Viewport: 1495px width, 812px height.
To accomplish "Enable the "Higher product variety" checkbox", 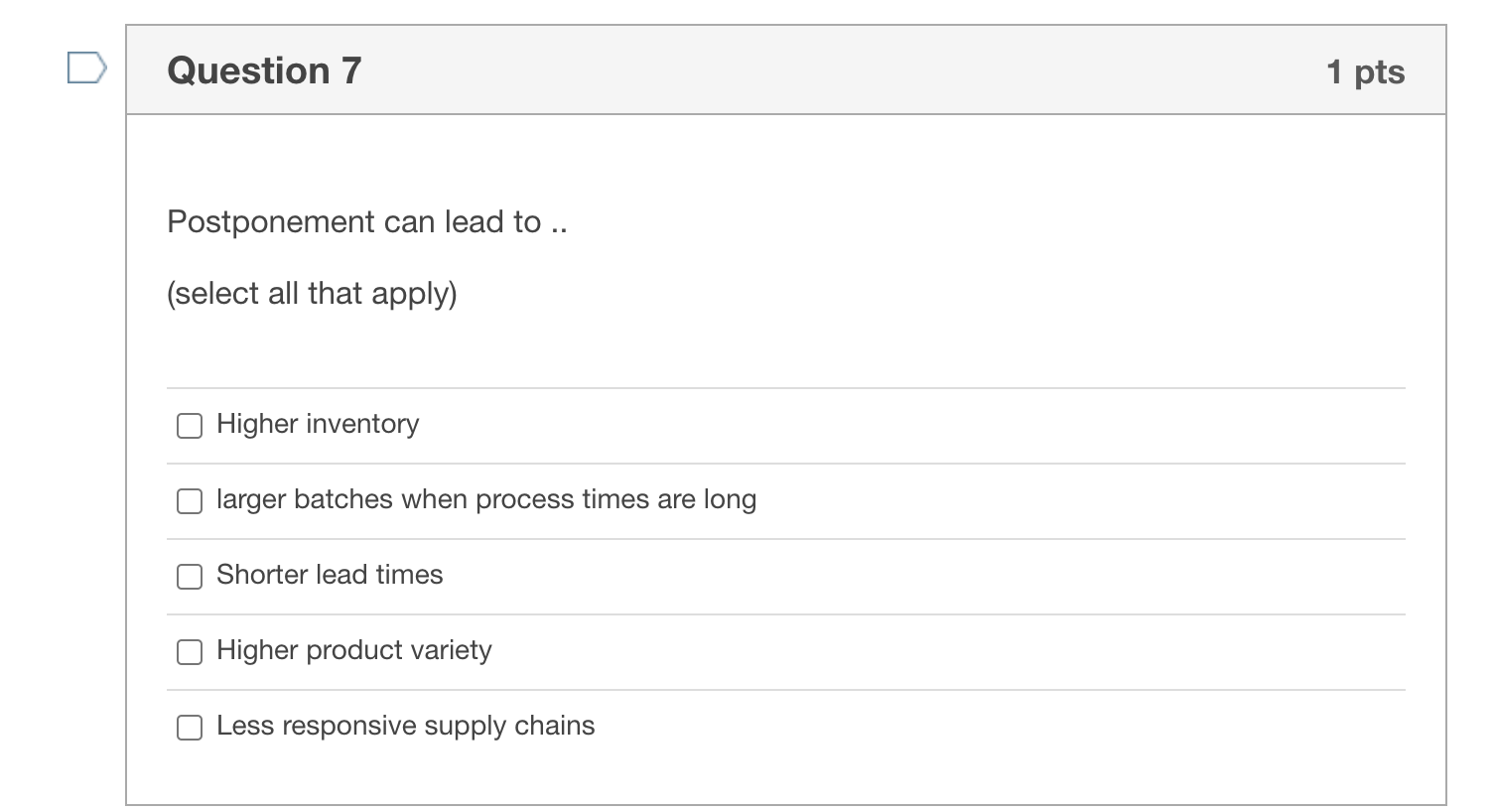I will 190,652.
